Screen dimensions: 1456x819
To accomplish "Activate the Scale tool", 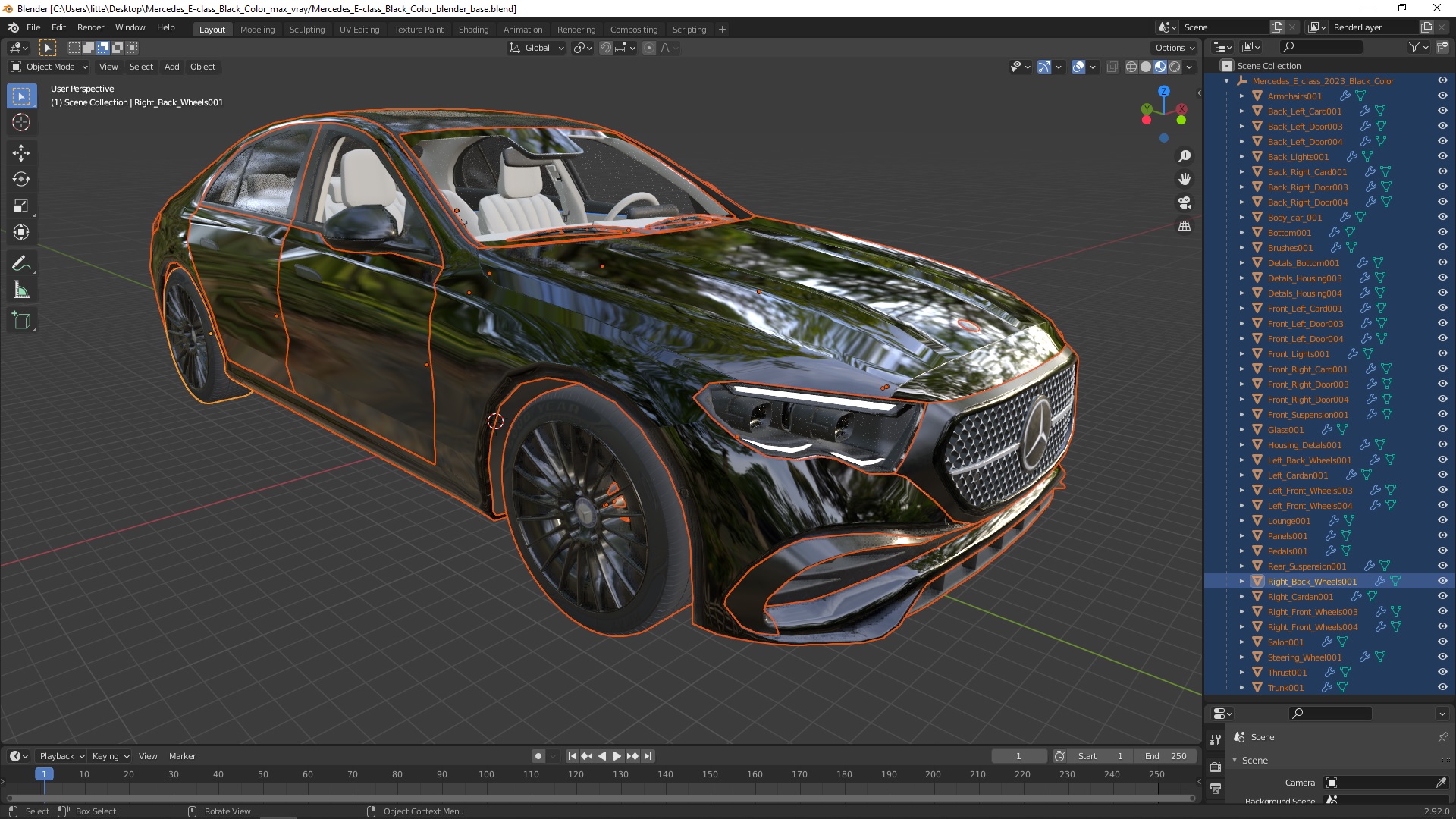I will pyautogui.click(x=21, y=206).
